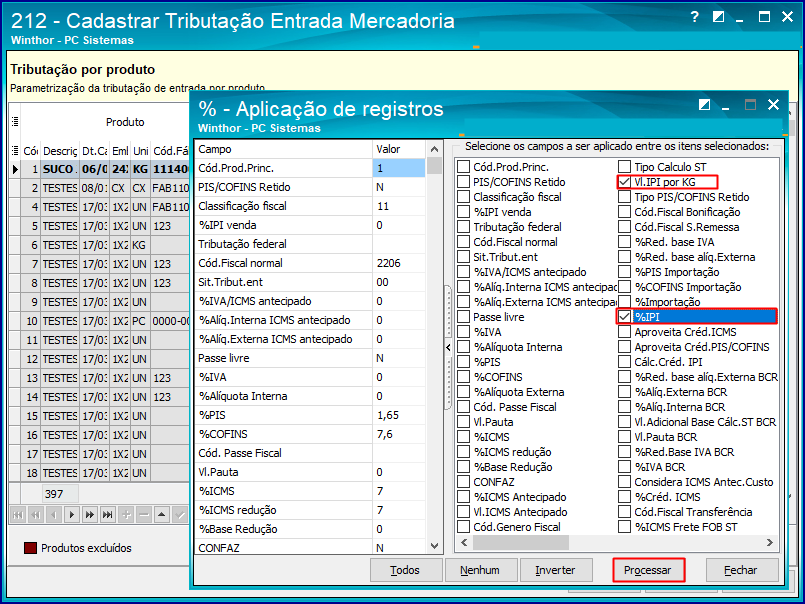Click the Descriç column header in product grid
Screen dimensions: 805x604
tap(60, 151)
